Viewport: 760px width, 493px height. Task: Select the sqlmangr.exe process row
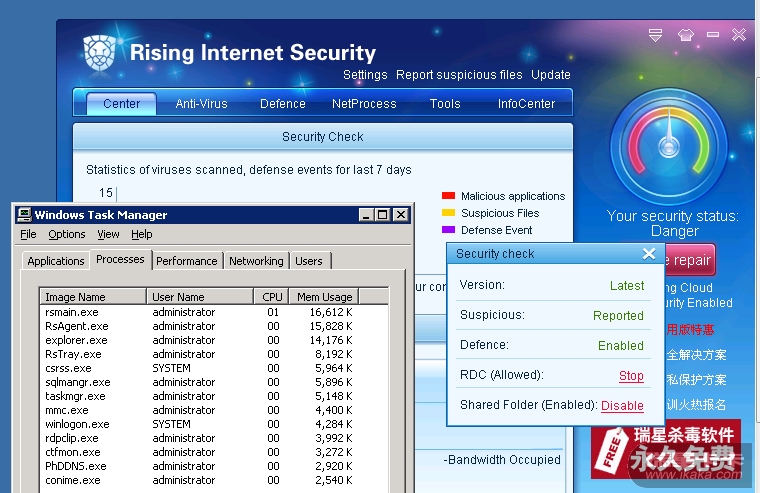click(213, 382)
